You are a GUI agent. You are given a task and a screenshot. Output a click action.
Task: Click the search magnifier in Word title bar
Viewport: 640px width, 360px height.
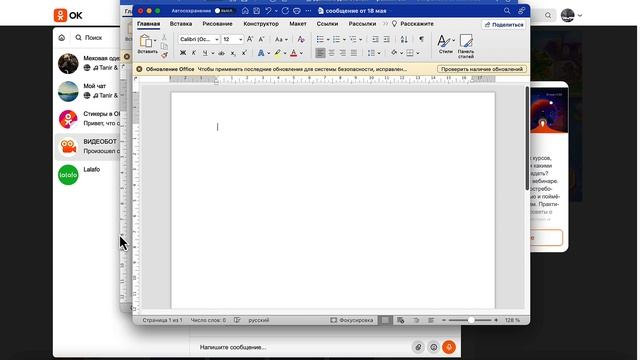click(507, 11)
